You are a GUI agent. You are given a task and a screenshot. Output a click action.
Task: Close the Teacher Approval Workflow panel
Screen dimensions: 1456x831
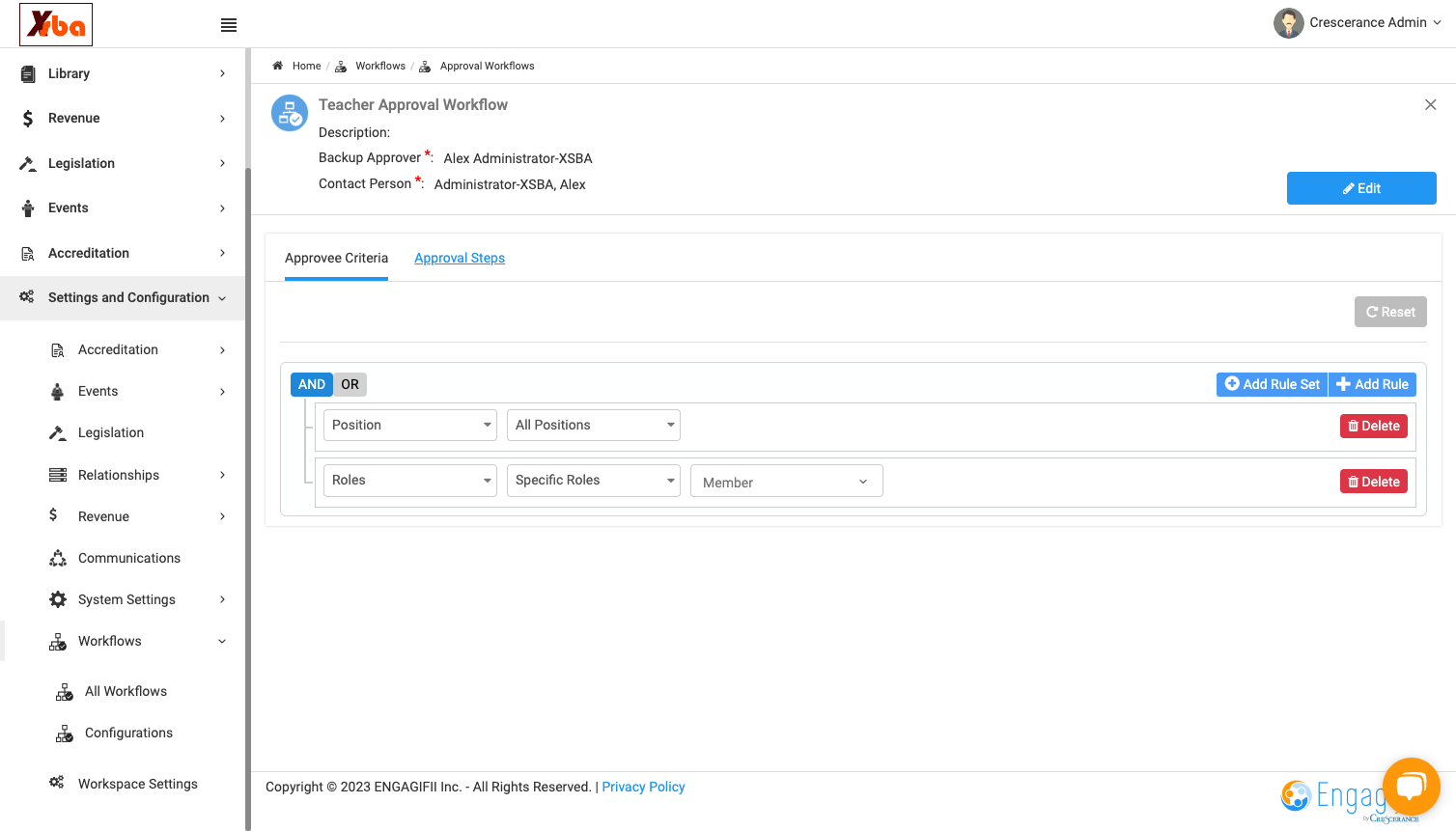click(x=1431, y=104)
